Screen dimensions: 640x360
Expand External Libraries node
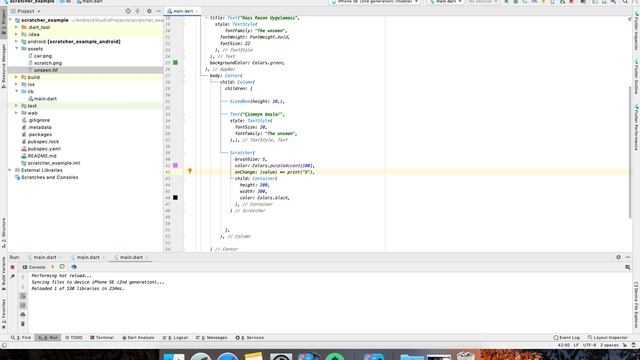pos(10,170)
